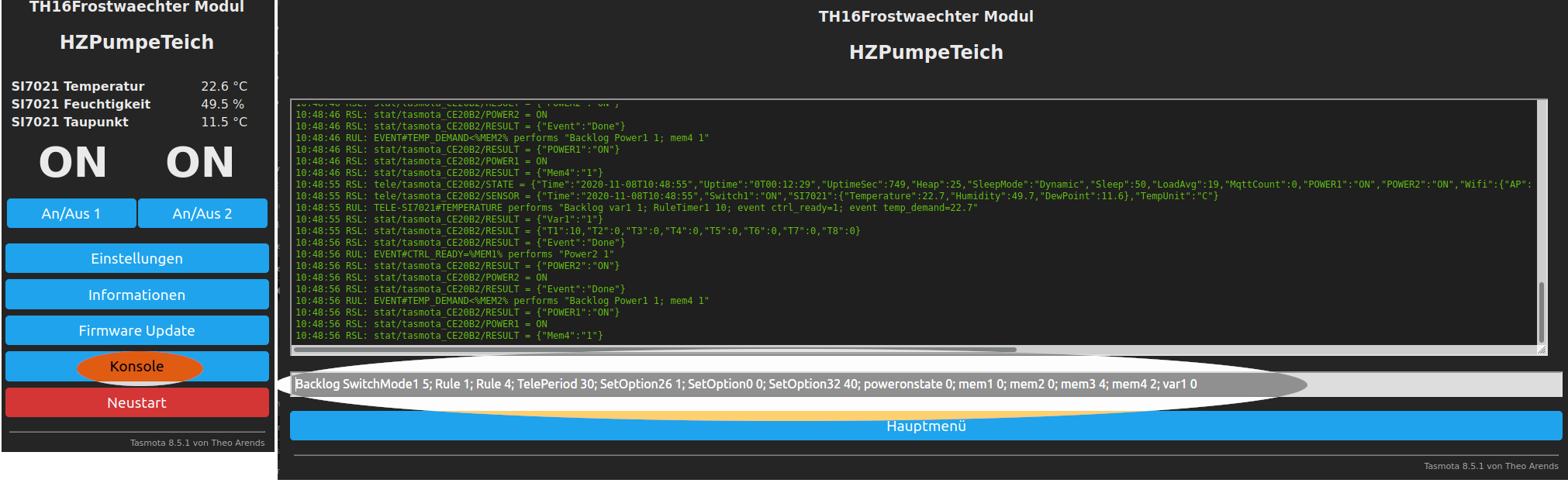The image size is (1568, 483).
Task: Return to Hauptmenü
Action: [926, 426]
